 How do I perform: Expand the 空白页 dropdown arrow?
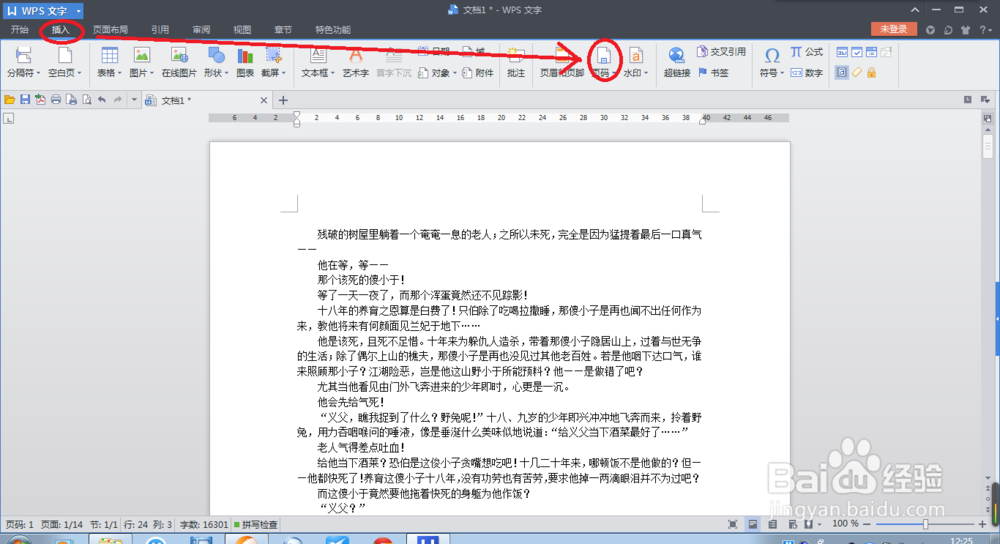click(78, 73)
